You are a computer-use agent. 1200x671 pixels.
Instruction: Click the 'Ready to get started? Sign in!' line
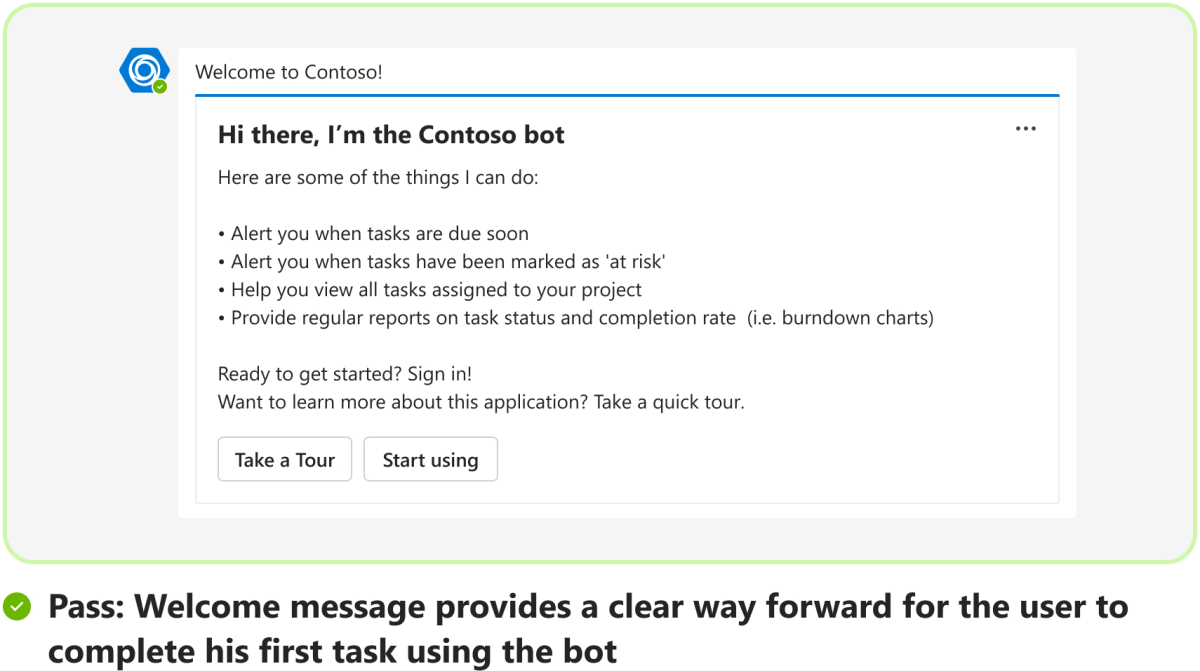tap(344, 374)
